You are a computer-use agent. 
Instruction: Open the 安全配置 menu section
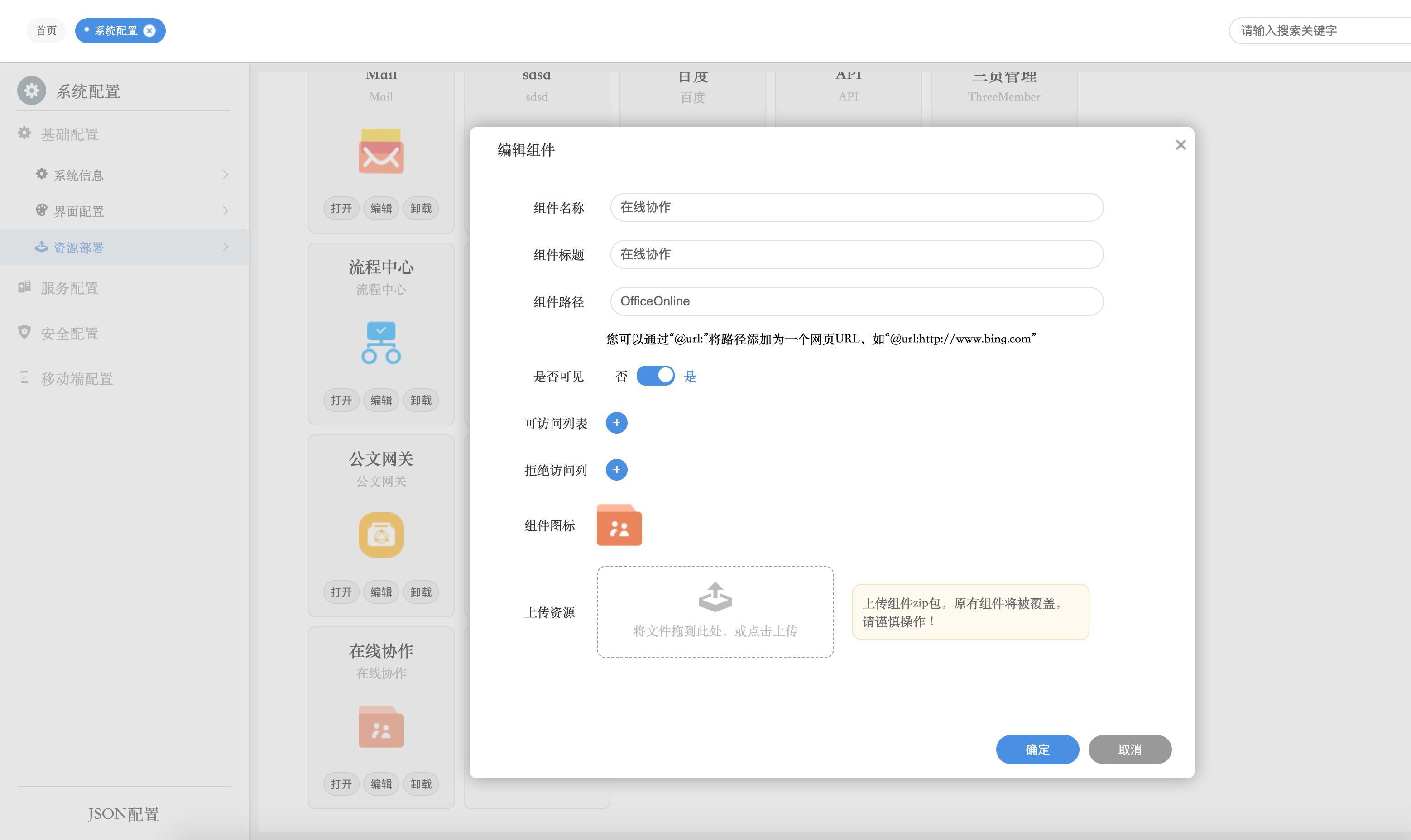[x=69, y=334]
